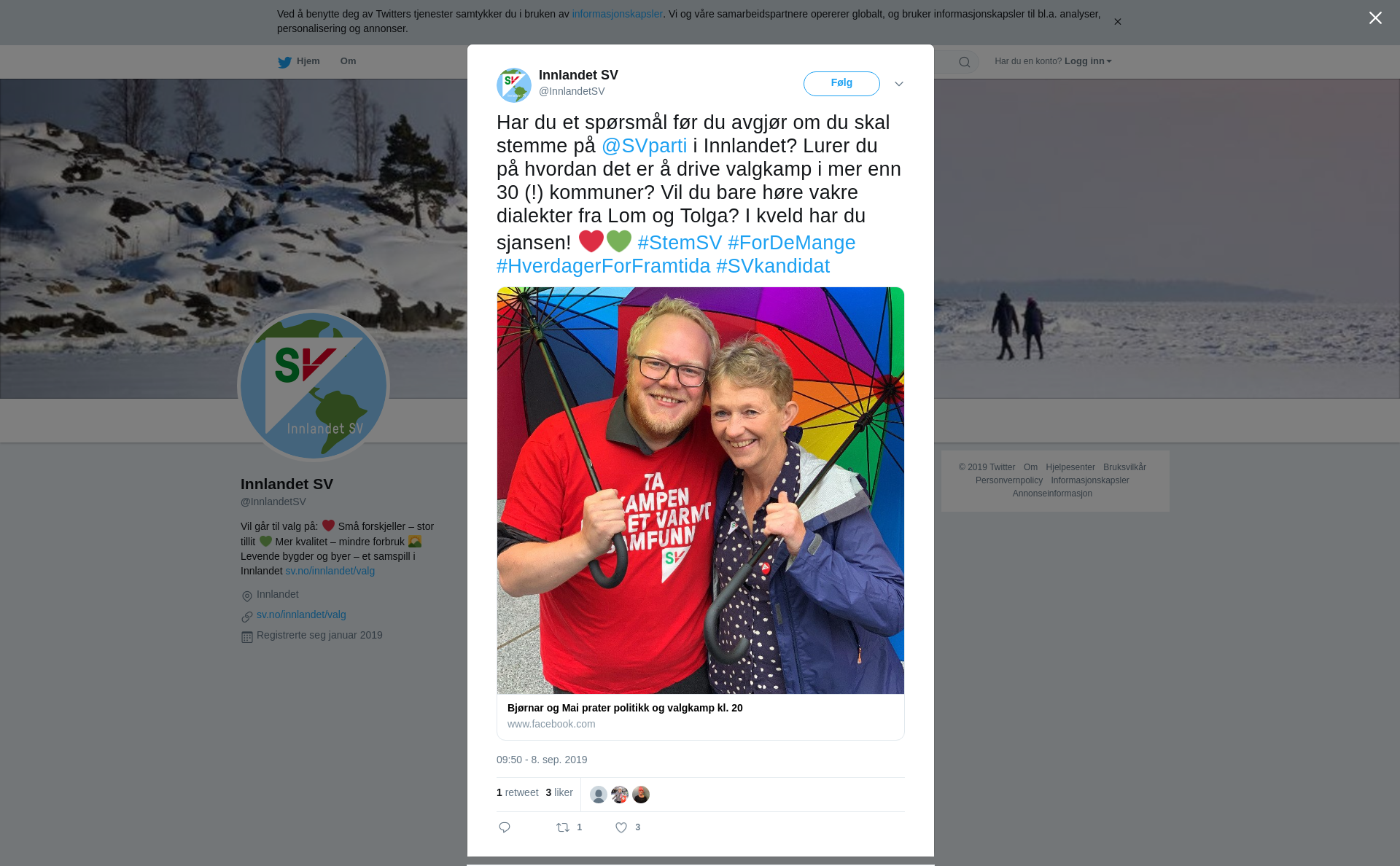The width and height of the screenshot is (1400, 866).
Task: Open the @SVparti mention link
Action: (x=645, y=146)
